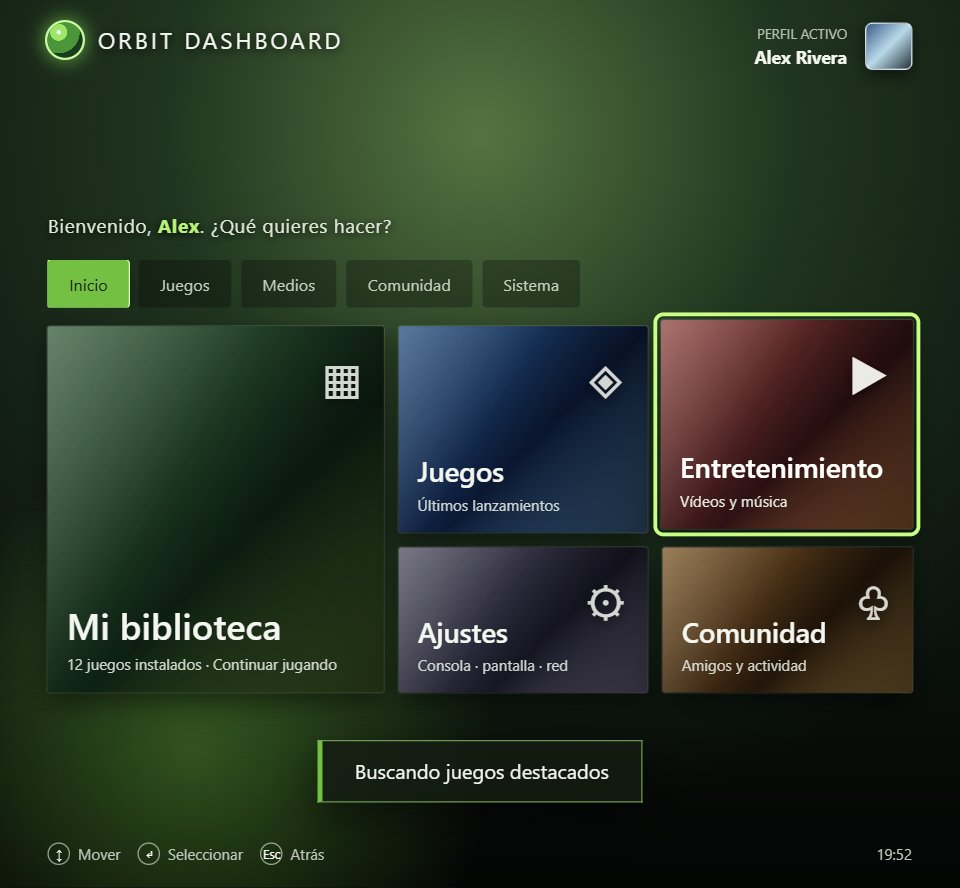Click the PERFIL ACTIVO label
The height and width of the screenshot is (888, 960).
[x=802, y=34]
